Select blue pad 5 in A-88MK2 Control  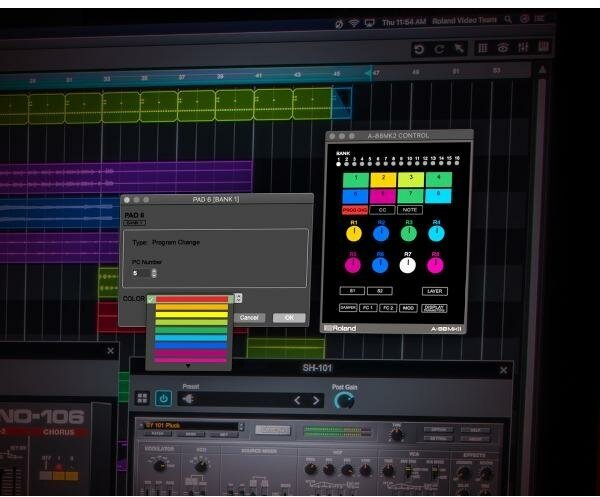(355, 197)
